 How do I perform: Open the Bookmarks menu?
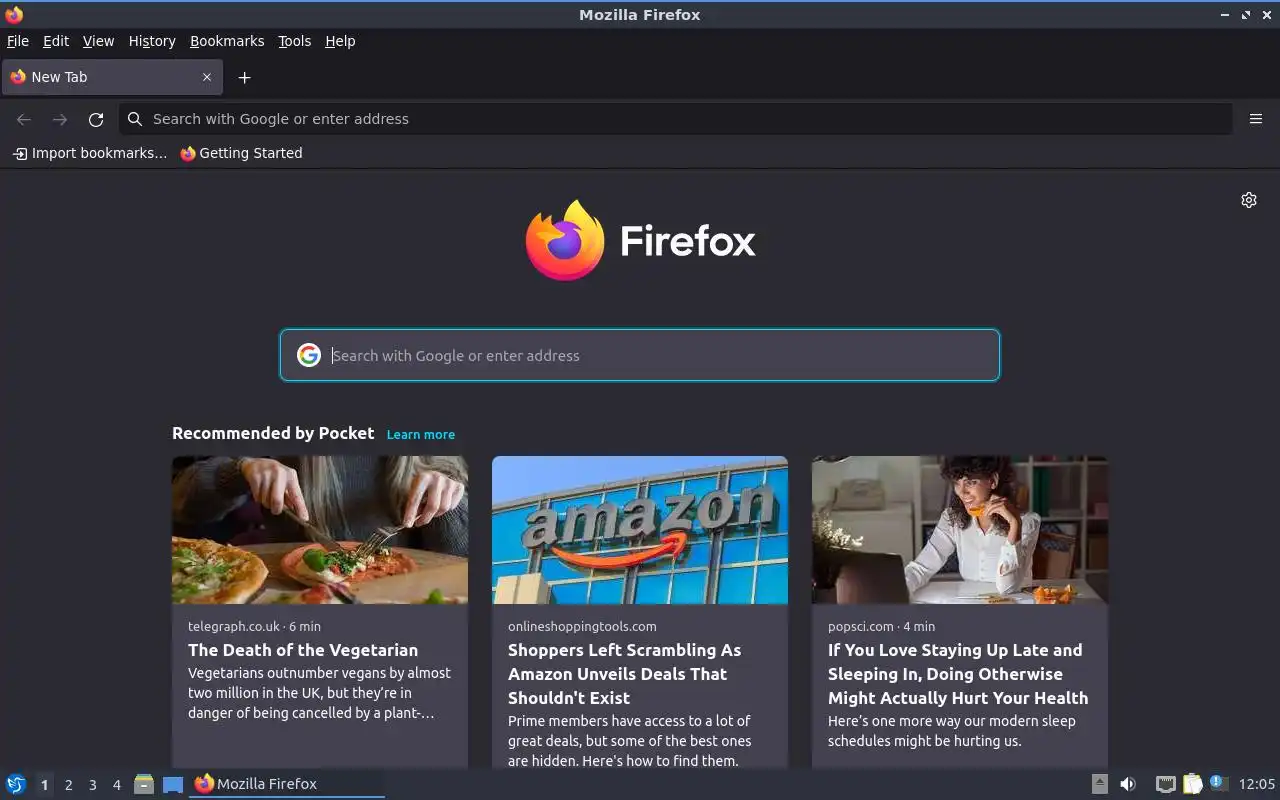tap(227, 41)
